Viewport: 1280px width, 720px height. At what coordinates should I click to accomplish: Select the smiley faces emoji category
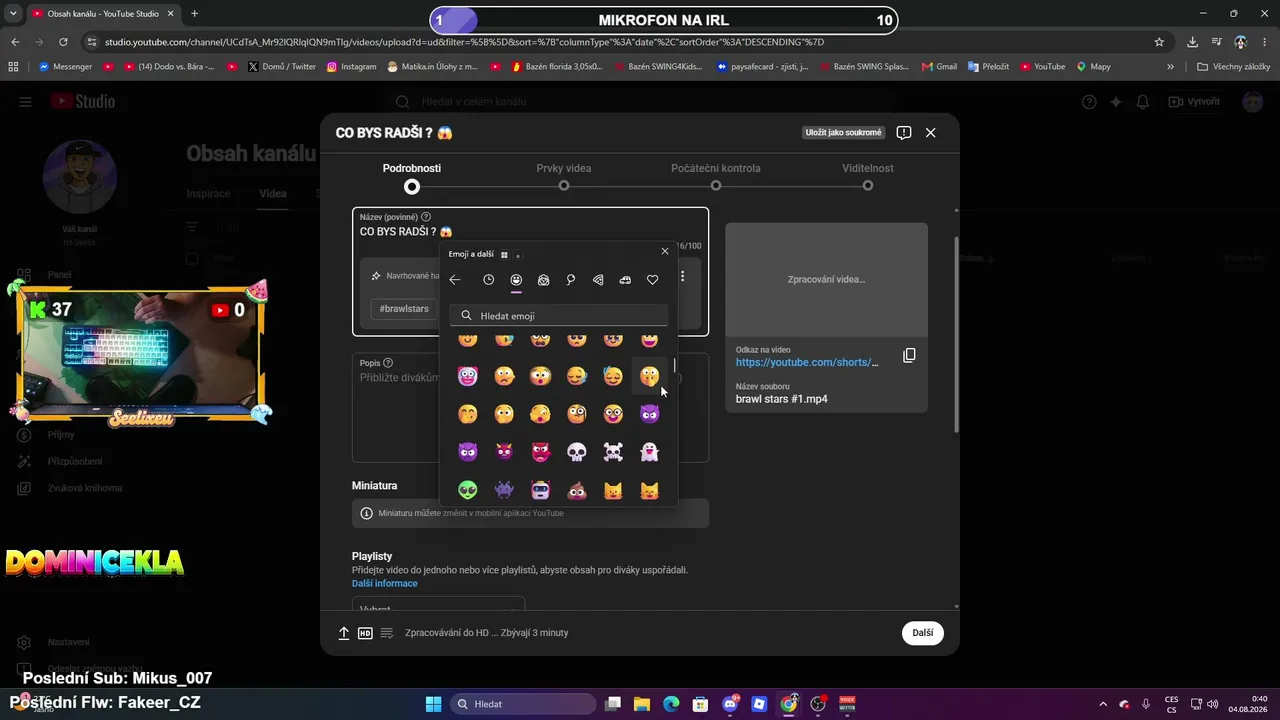click(516, 280)
